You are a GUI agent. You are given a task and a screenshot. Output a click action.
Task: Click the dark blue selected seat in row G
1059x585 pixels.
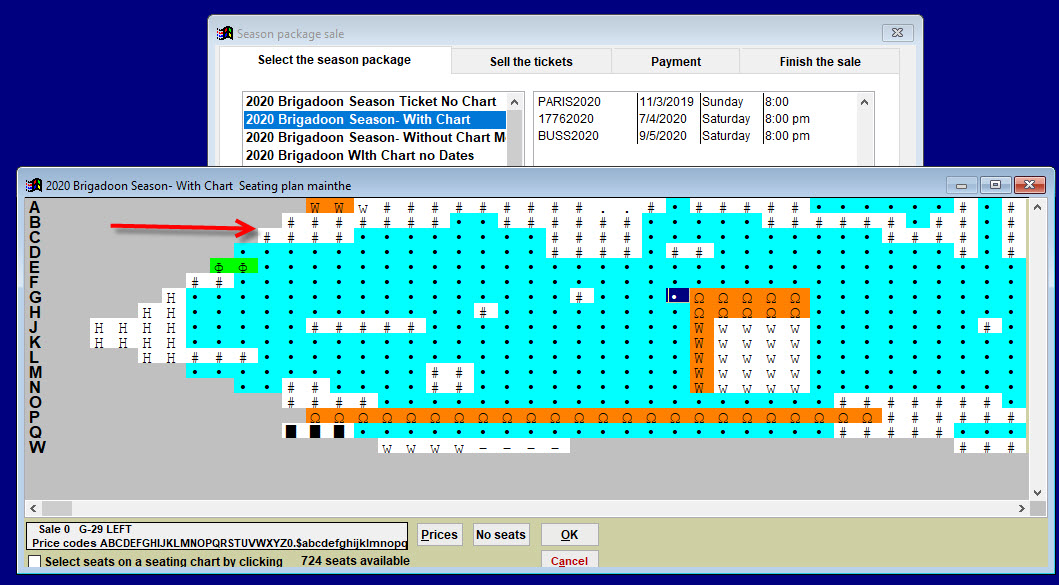click(x=677, y=296)
